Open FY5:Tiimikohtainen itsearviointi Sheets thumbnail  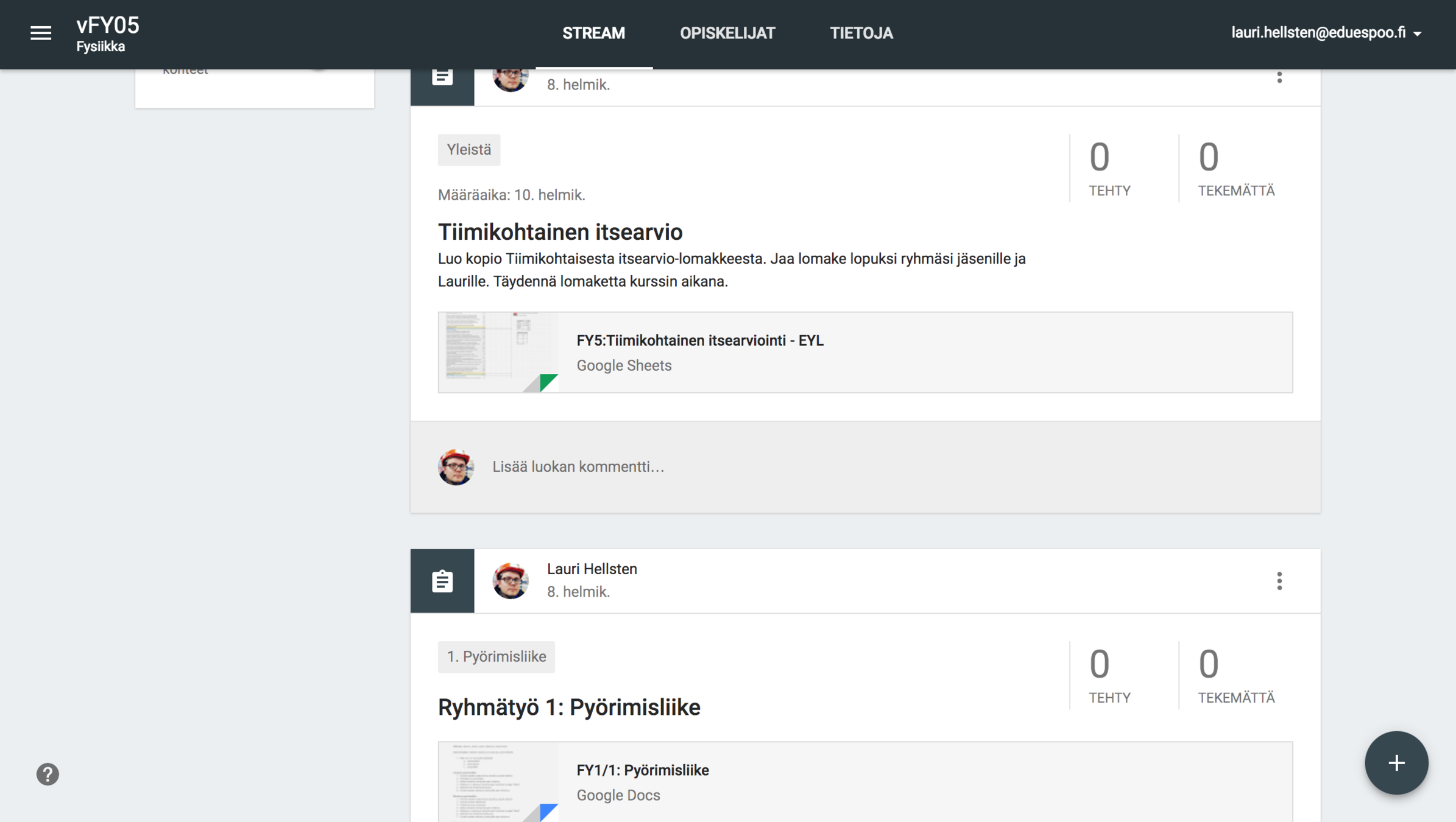click(498, 353)
